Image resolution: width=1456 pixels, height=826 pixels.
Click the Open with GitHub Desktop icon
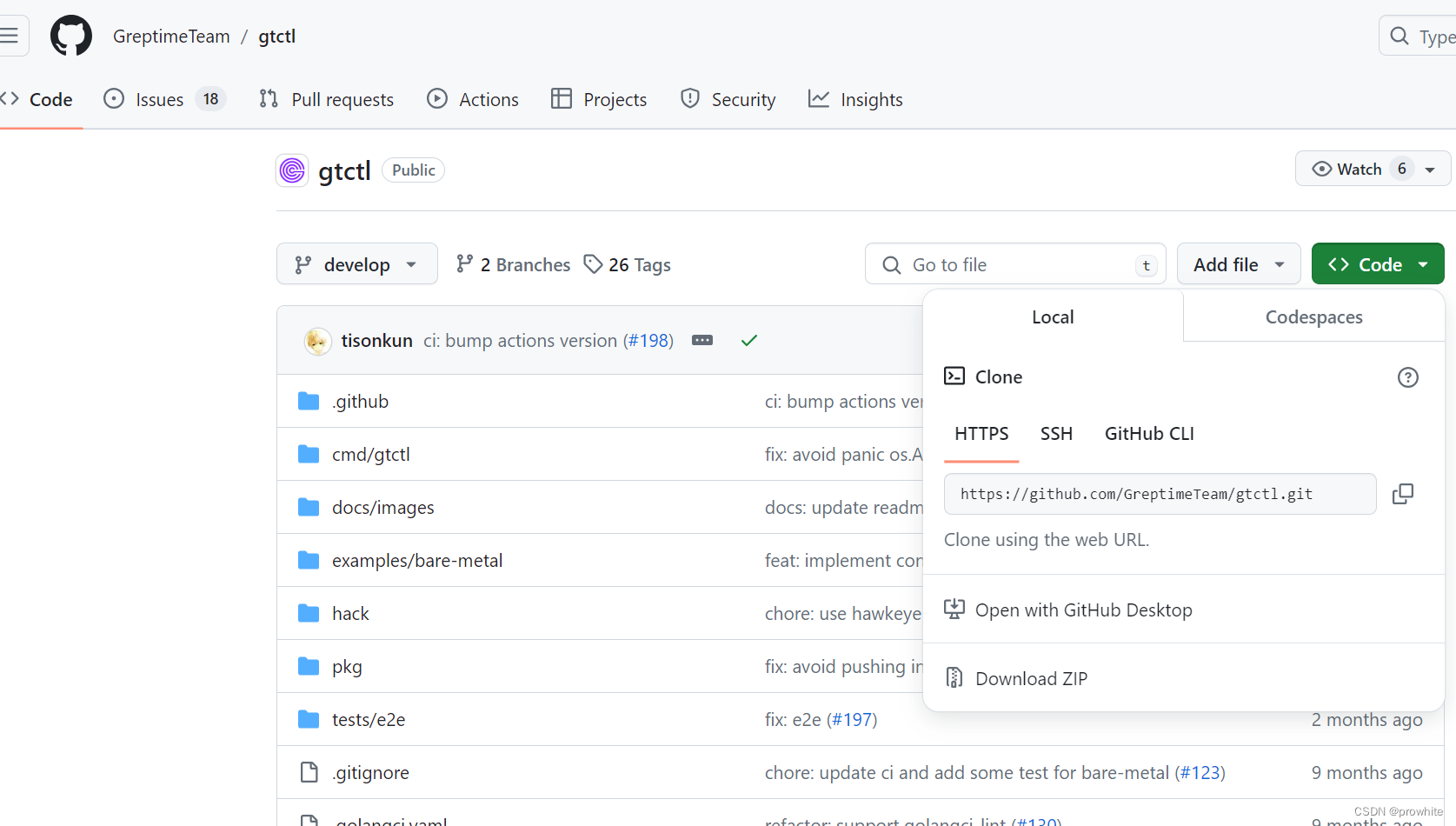[954, 610]
